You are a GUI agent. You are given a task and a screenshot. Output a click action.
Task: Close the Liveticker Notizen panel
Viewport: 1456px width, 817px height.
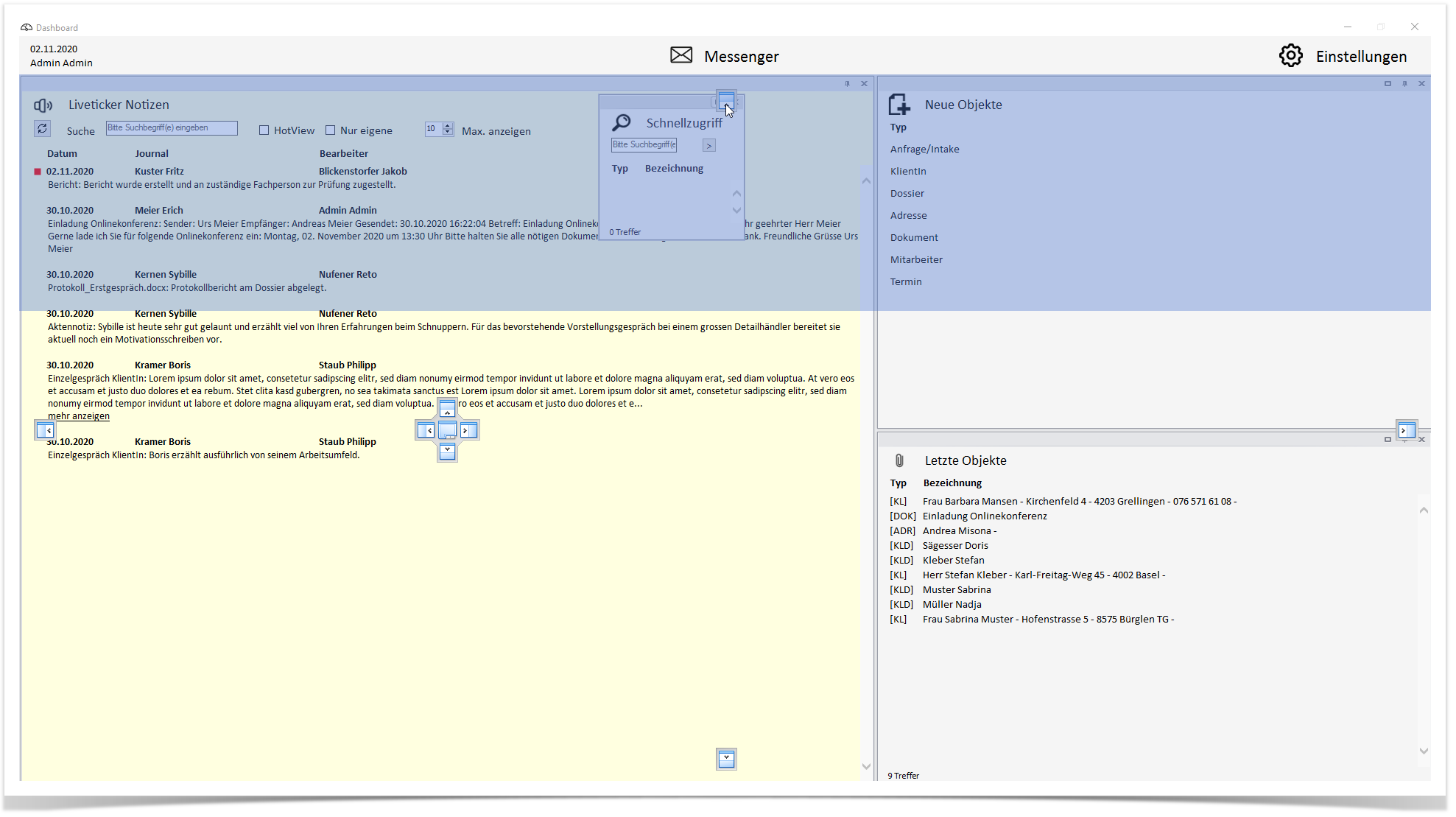pyautogui.click(x=864, y=83)
